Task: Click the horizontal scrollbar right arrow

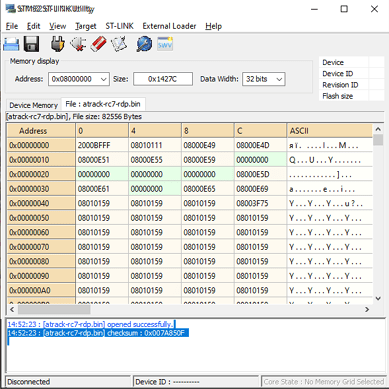Action: click(x=367, y=310)
